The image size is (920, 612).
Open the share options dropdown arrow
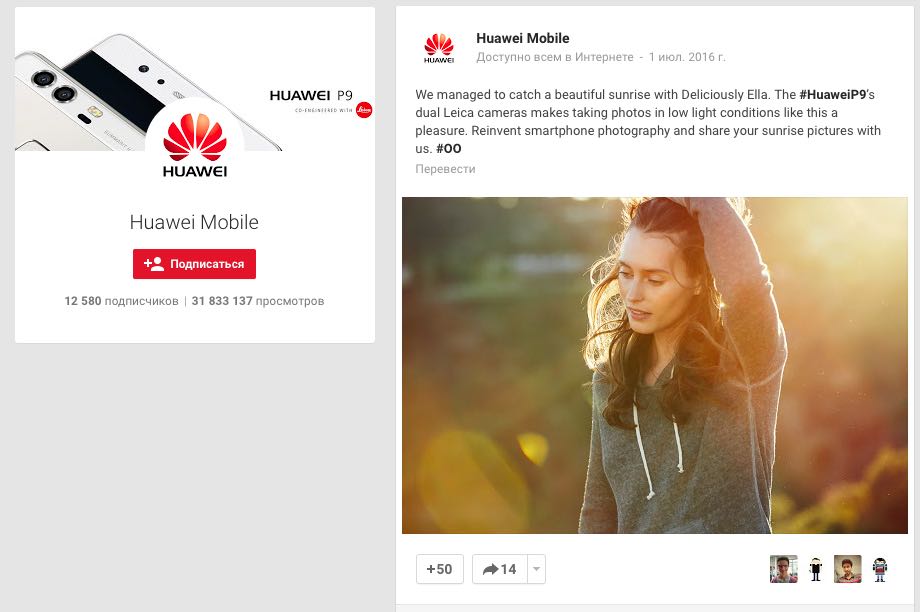click(x=536, y=569)
